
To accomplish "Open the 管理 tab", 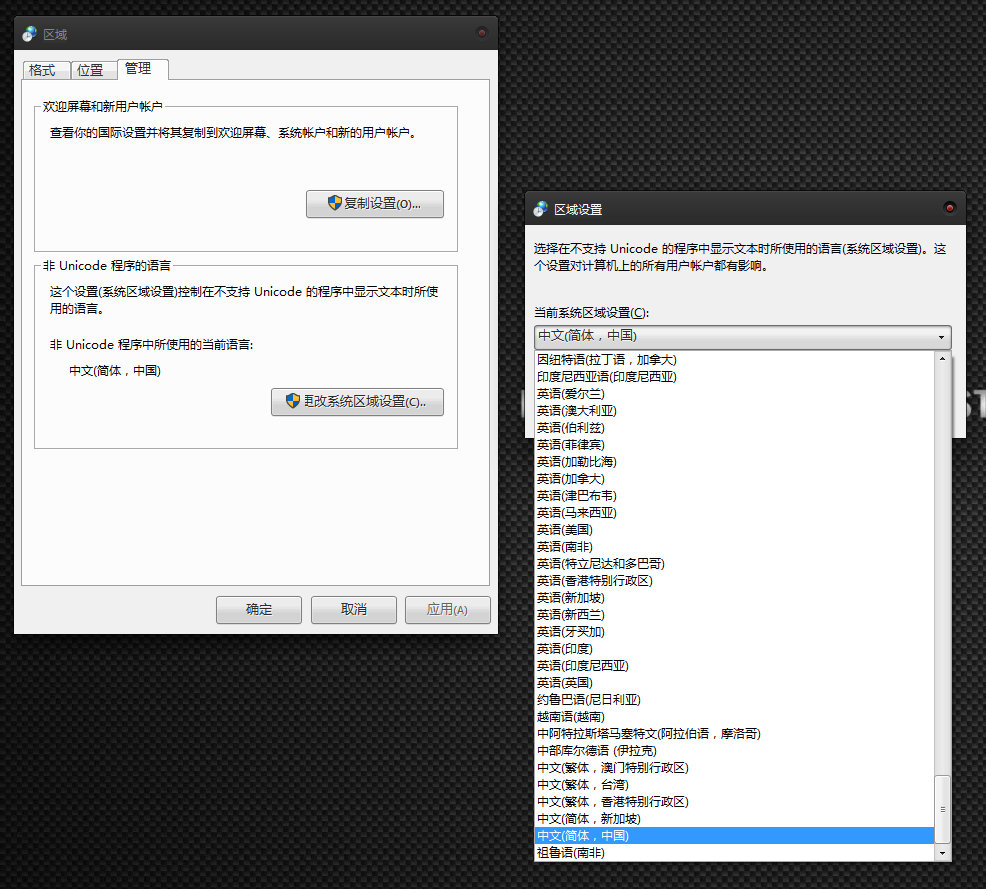I will 139,69.
